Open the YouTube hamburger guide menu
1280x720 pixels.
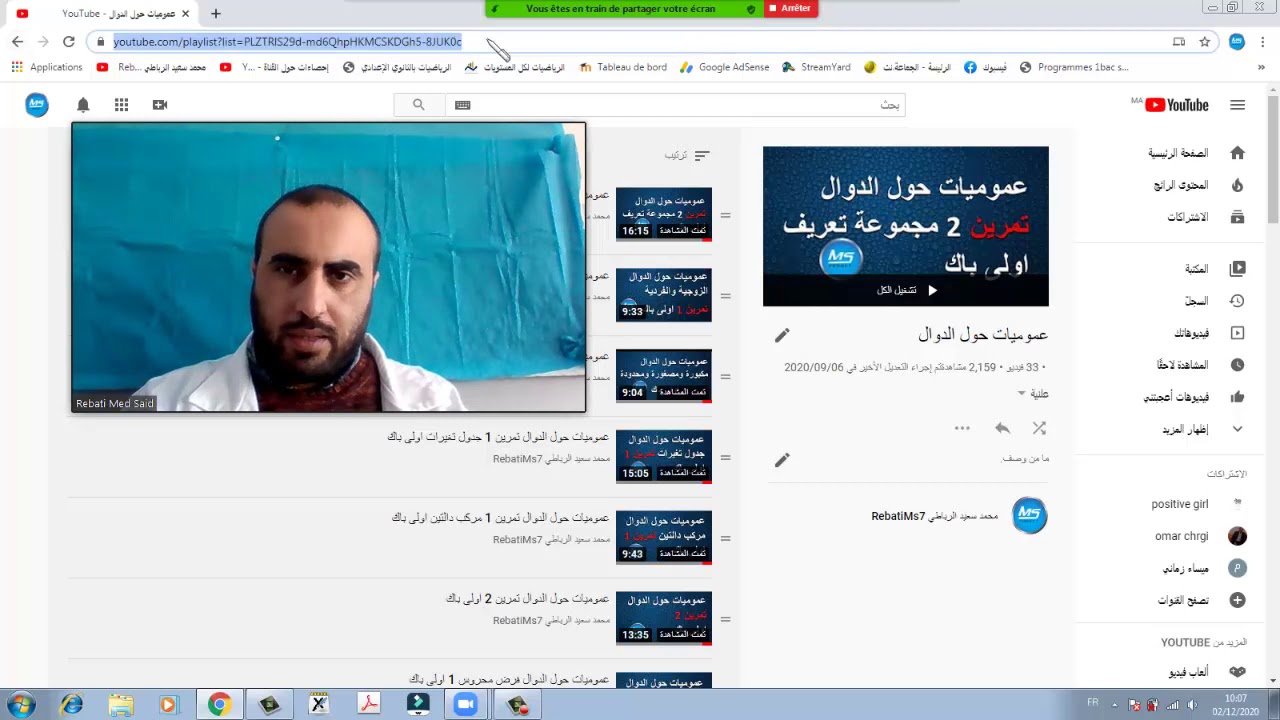click(x=1238, y=105)
